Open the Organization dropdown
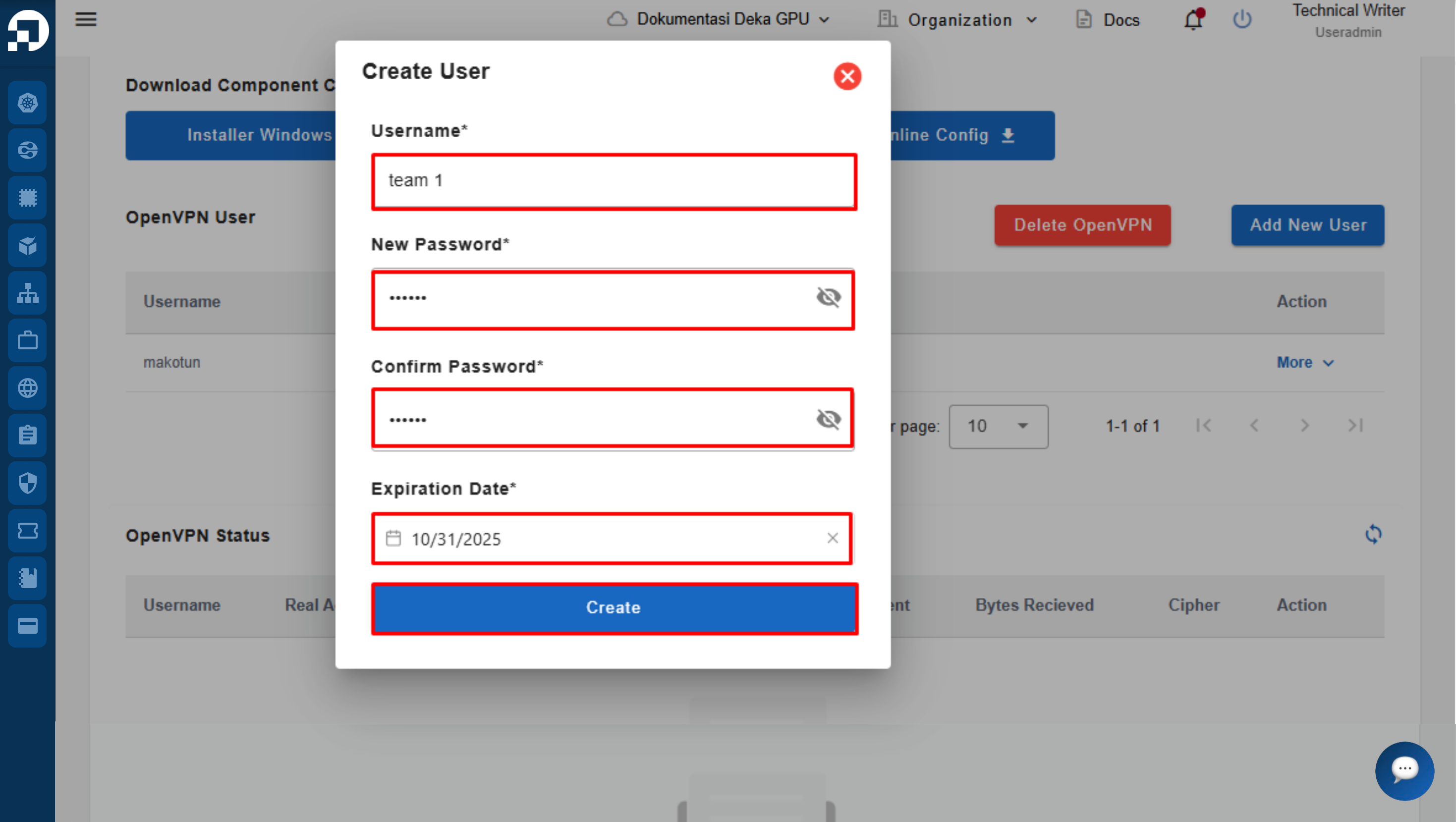The height and width of the screenshot is (822, 1456). pos(958,20)
